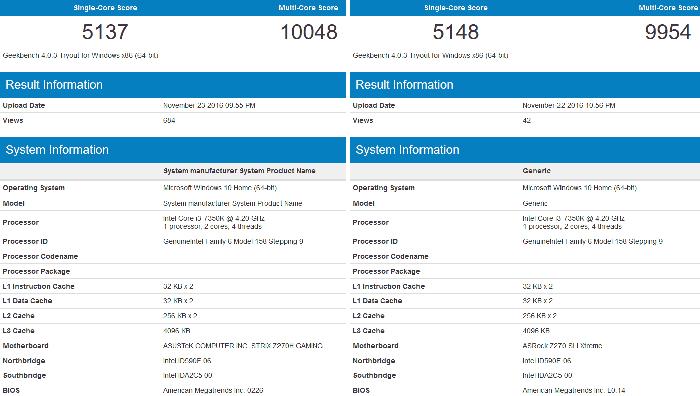Click the upload date ending 09:55 PM
This screenshot has width=700, height=396.
[x=209, y=105]
